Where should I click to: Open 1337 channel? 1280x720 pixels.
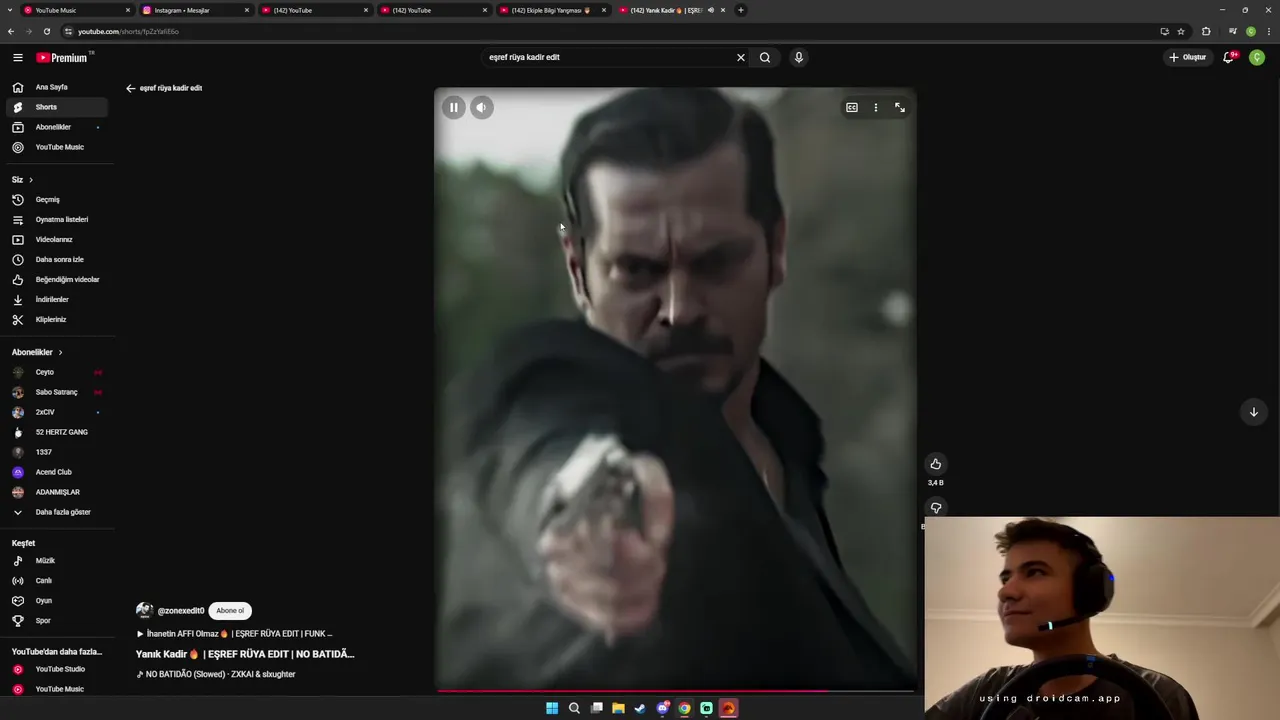pyautogui.click(x=57, y=452)
